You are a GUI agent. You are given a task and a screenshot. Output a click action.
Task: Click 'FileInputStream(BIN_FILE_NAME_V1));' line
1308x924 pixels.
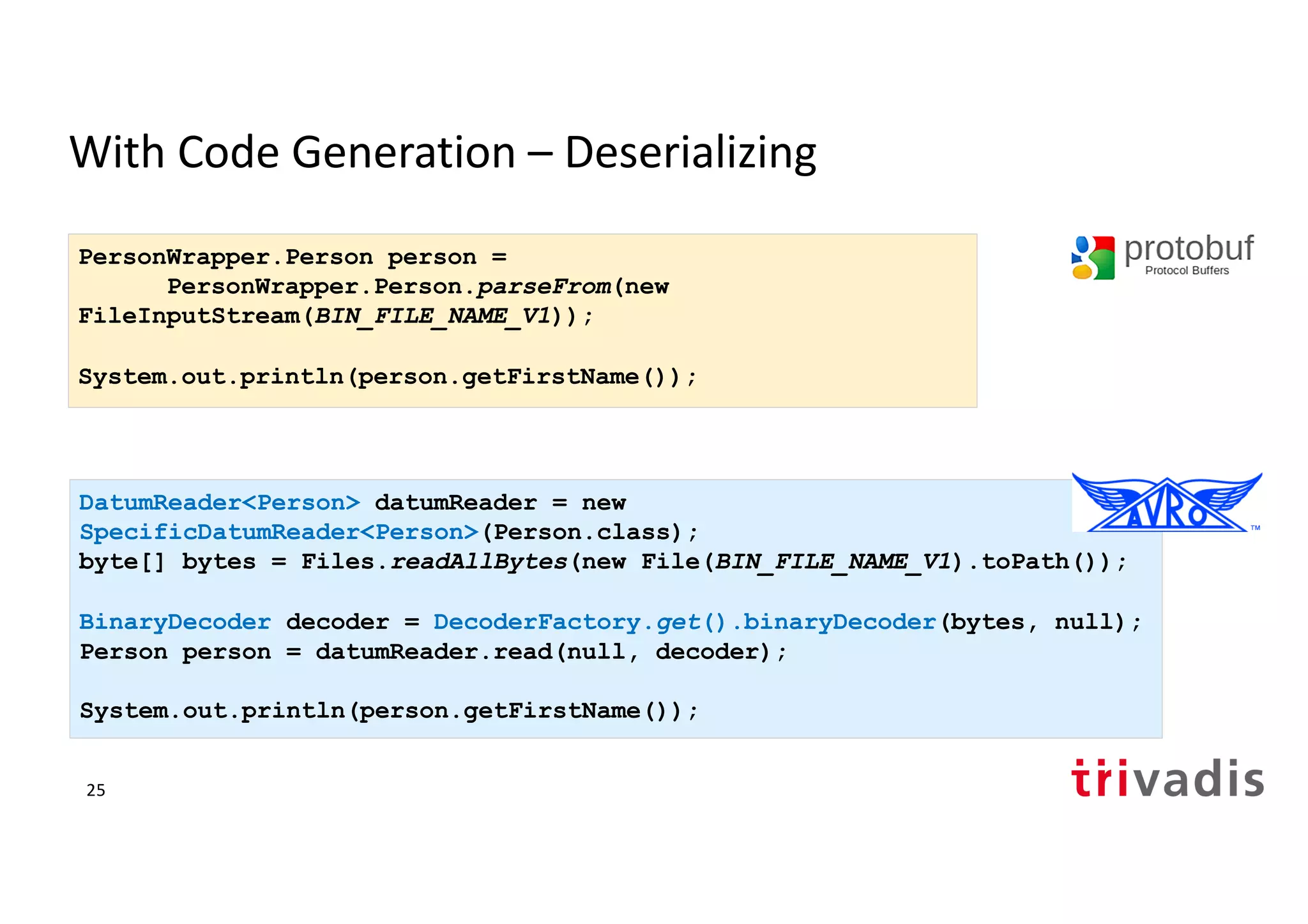click(x=336, y=317)
